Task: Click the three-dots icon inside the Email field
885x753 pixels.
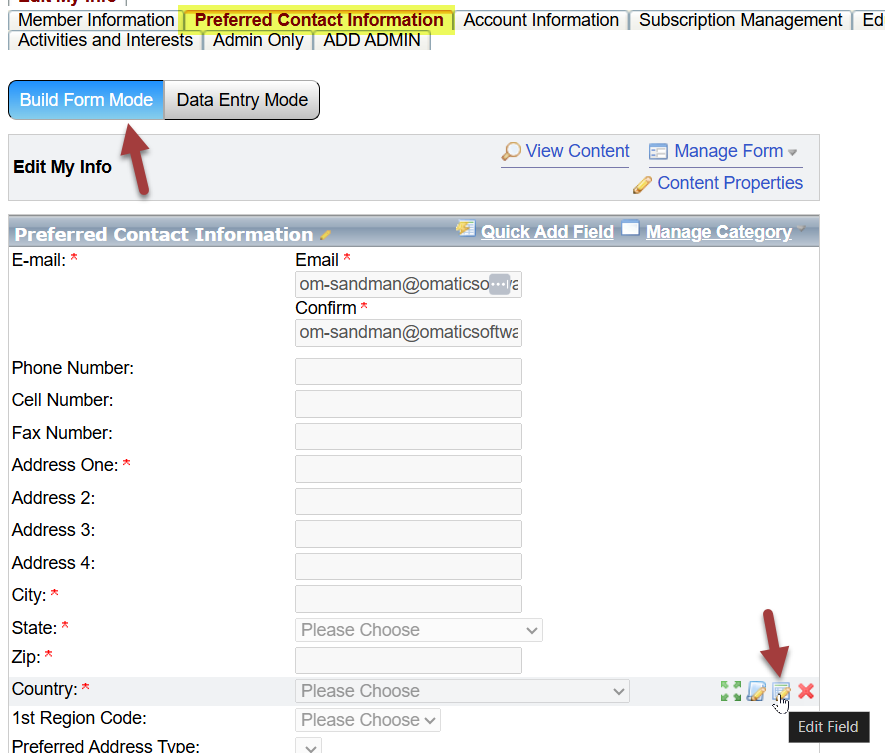Action: pyautogui.click(x=499, y=284)
